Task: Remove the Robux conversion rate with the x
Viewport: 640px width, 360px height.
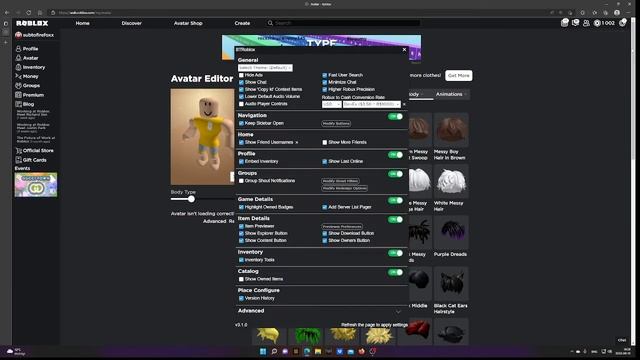Action: tap(404, 104)
